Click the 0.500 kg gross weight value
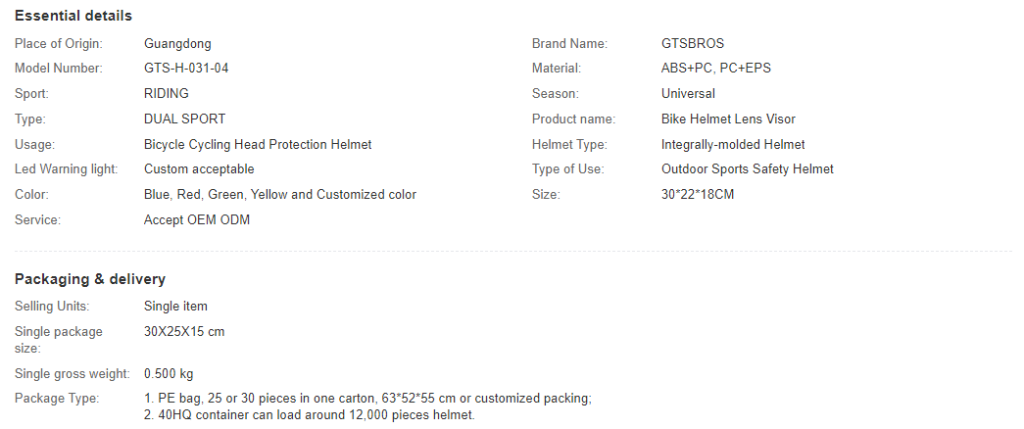The width and height of the screenshot is (1024, 429). point(168,374)
